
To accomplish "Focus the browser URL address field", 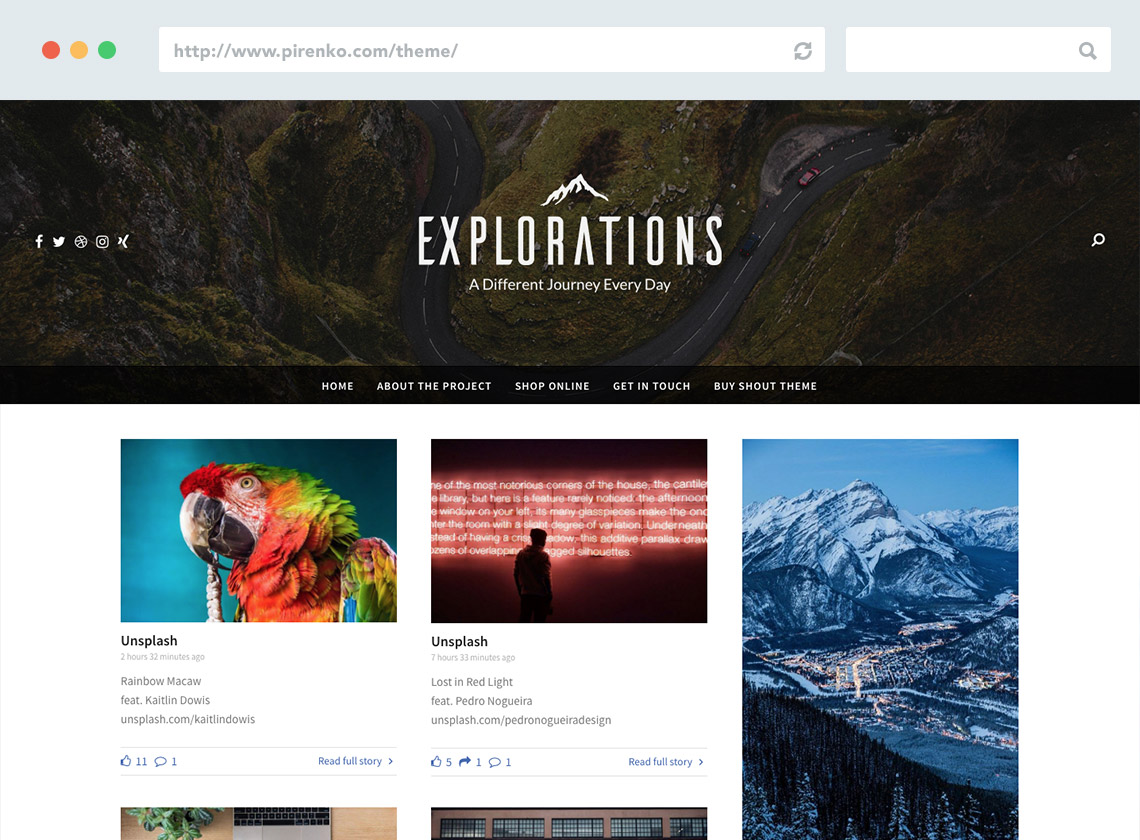I will (491, 50).
